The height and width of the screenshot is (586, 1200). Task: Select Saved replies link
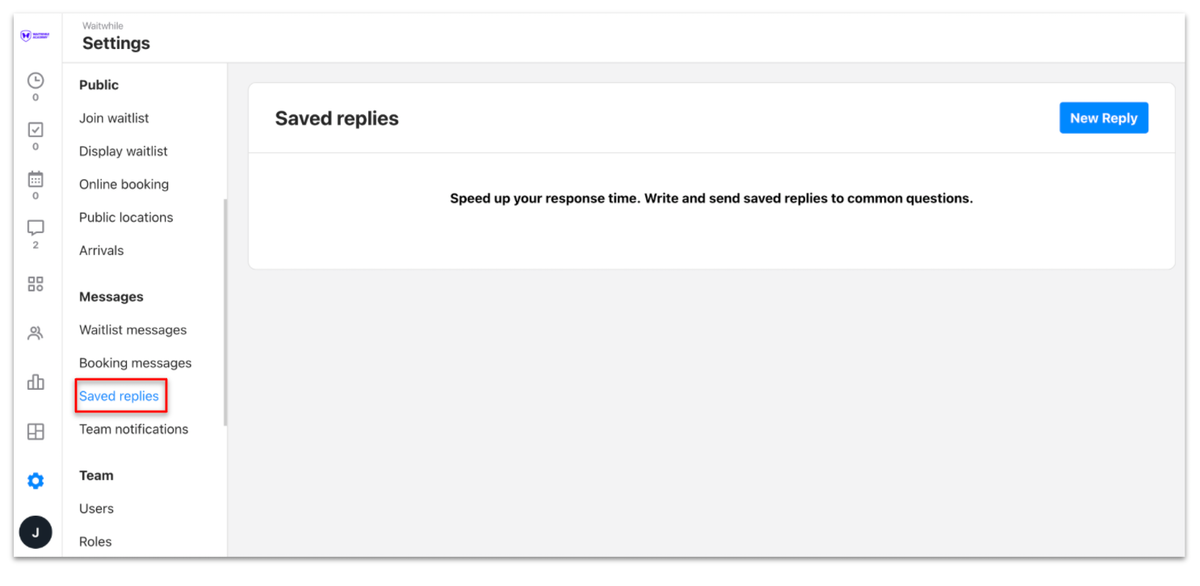coord(119,396)
